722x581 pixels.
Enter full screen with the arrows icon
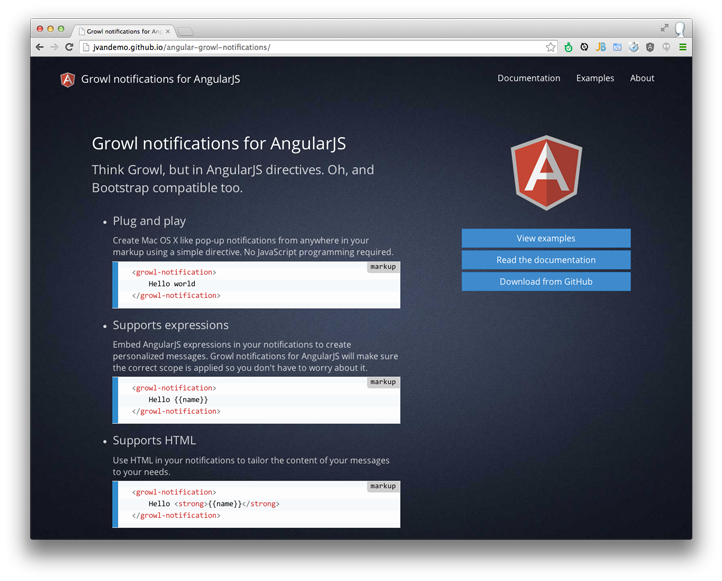pos(664,28)
